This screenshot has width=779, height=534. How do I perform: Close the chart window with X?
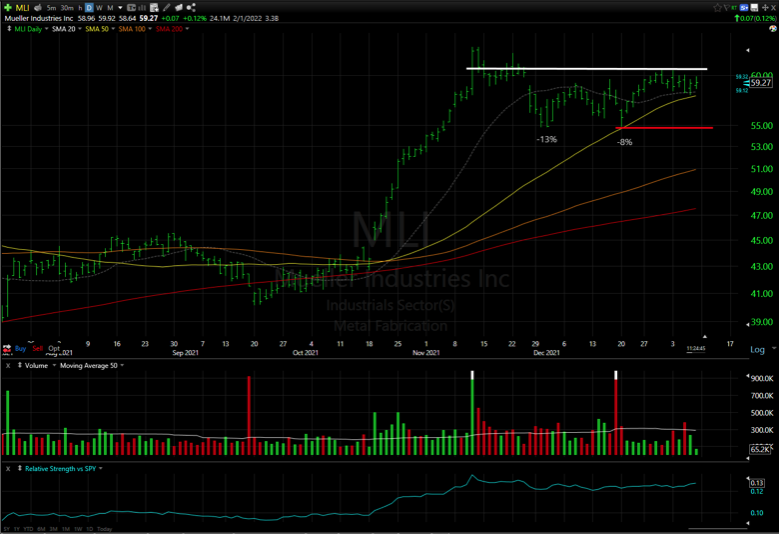[773, 7]
